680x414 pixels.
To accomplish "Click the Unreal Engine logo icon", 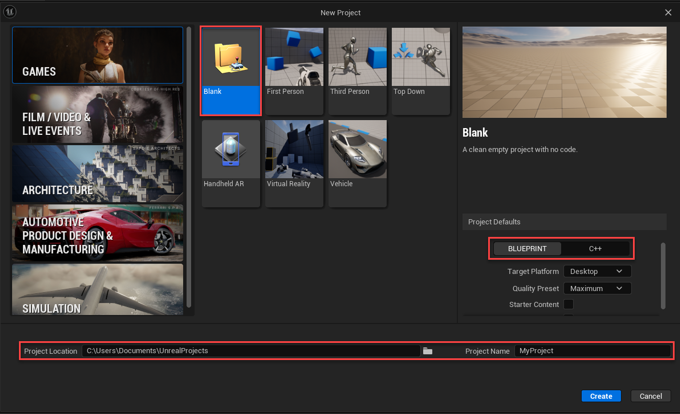I will 11,12.
